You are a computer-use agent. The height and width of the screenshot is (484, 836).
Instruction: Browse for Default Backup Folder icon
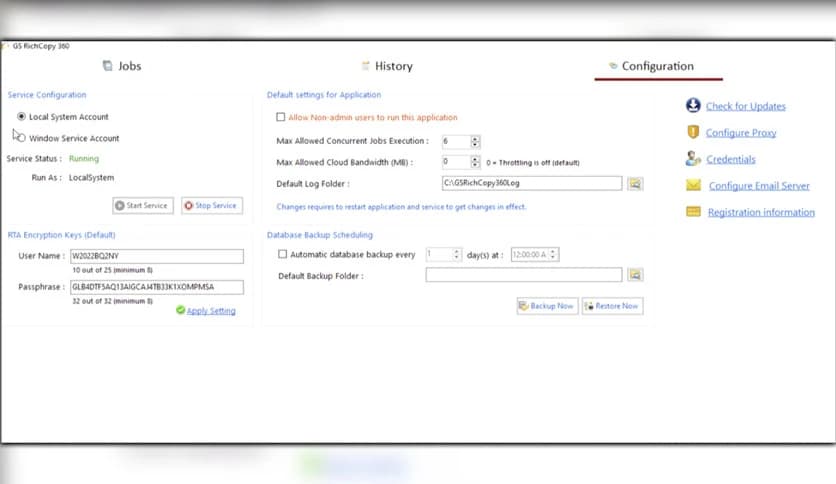coord(635,275)
